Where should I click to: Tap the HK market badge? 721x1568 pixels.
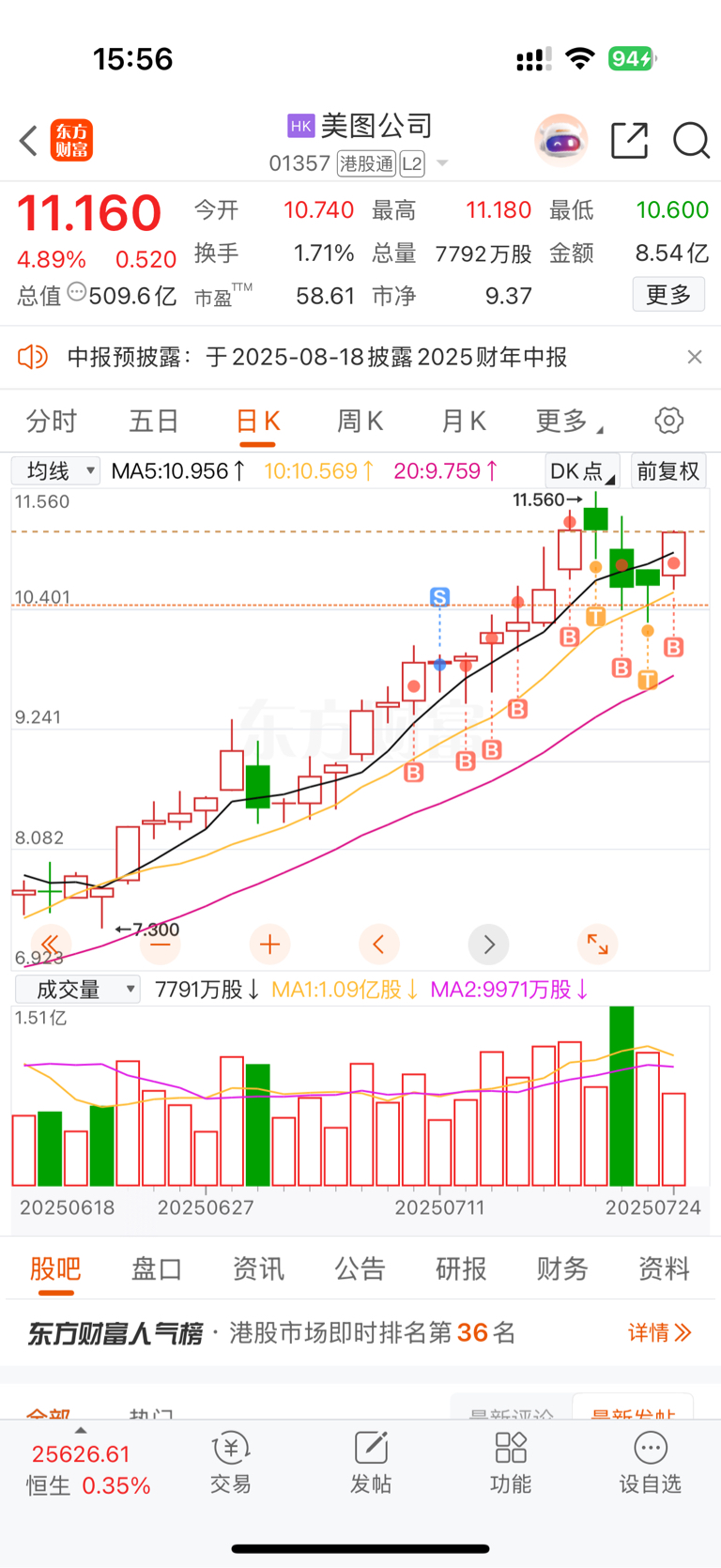click(300, 126)
